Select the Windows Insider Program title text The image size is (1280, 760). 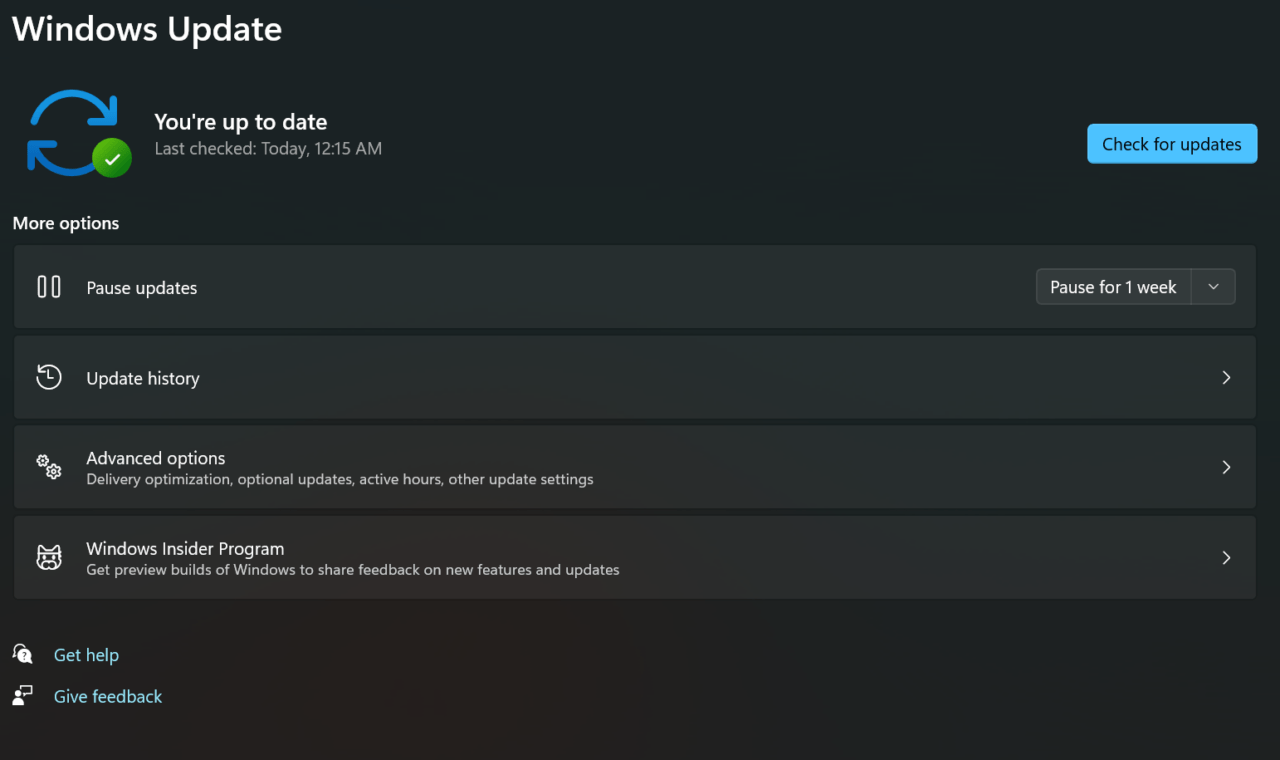tap(185, 549)
